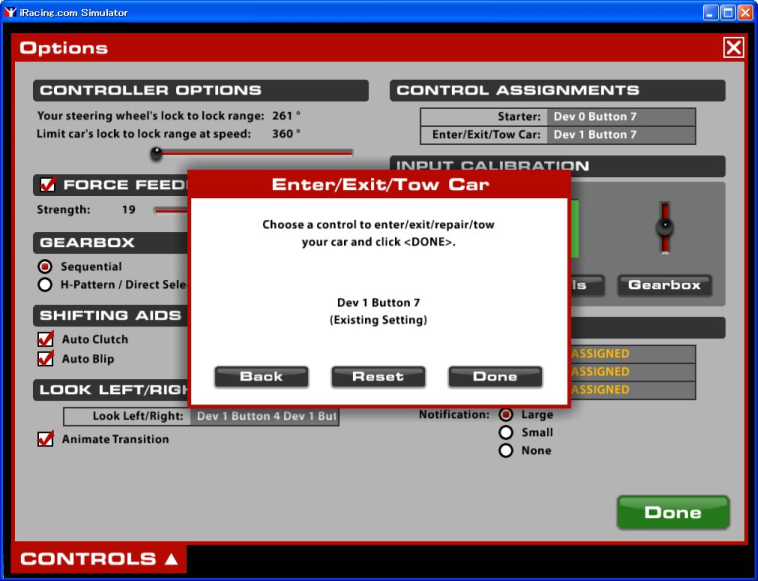Click Done in Enter/Exit/Tow Car dialog

click(x=495, y=377)
